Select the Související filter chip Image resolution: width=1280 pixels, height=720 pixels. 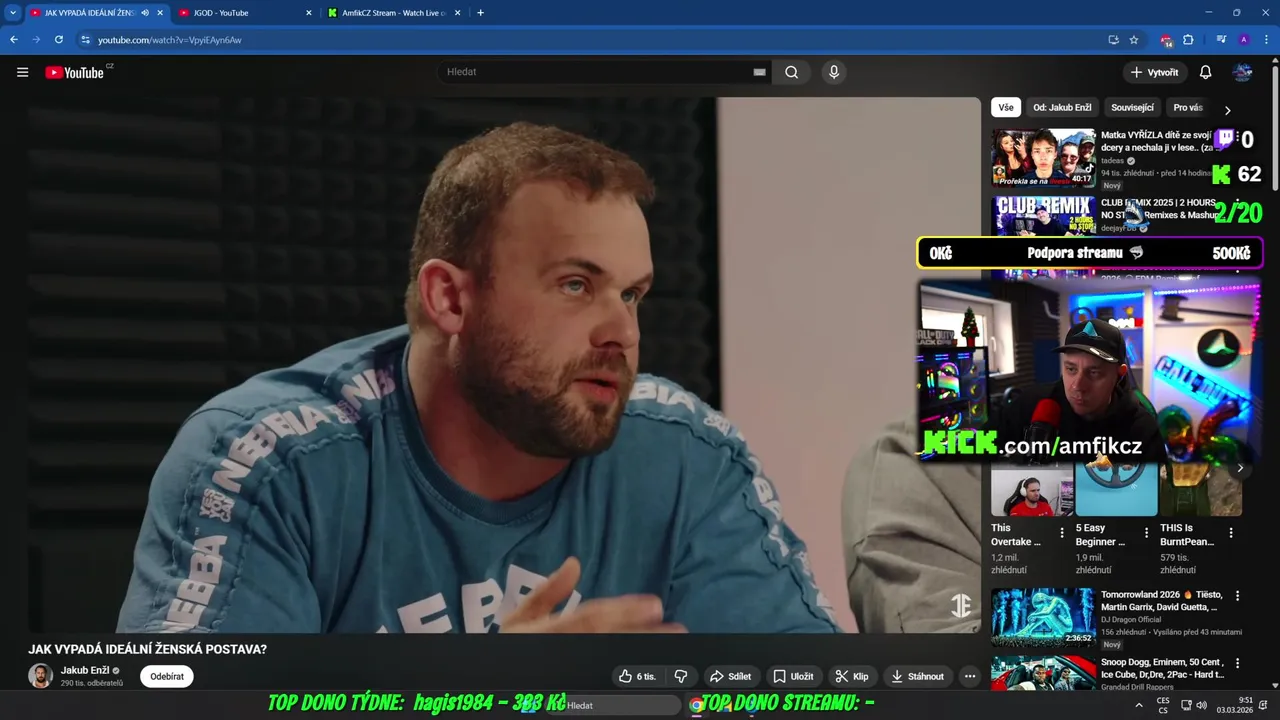(1132, 107)
